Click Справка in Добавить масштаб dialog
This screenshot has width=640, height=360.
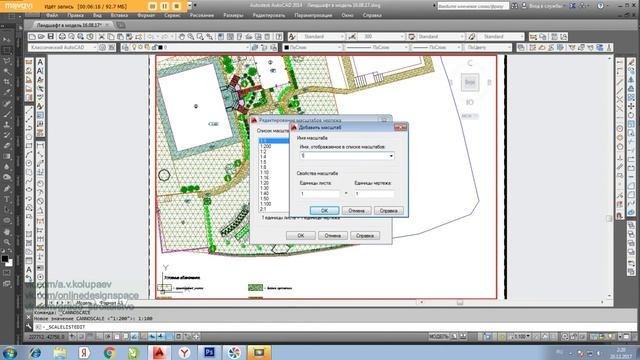(x=388, y=211)
